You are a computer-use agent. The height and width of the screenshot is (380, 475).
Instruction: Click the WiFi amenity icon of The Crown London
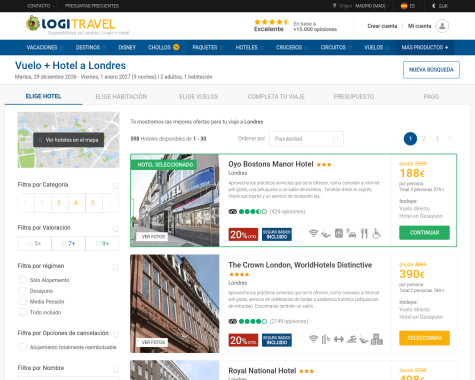(x=313, y=339)
